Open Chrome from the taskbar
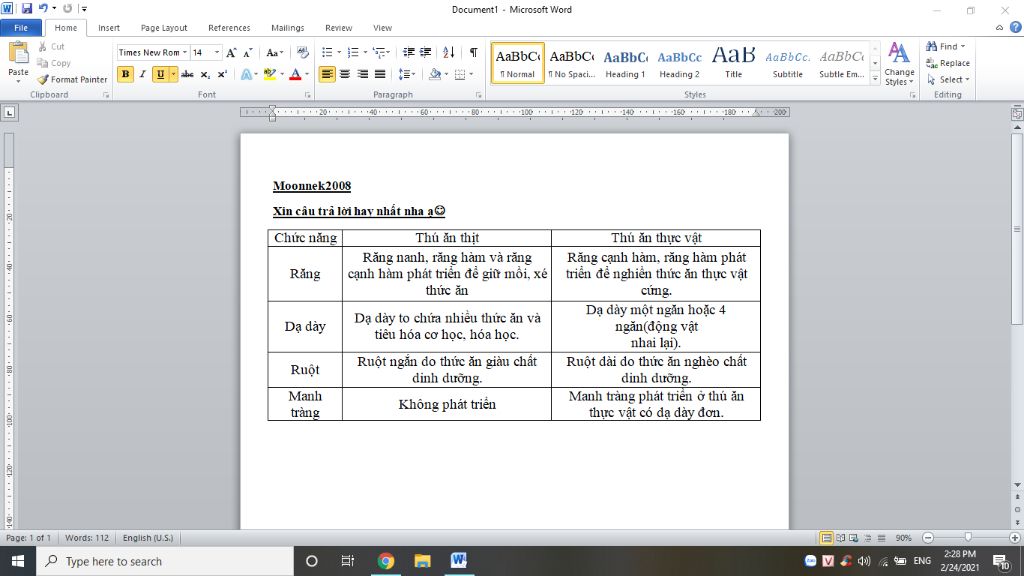This screenshot has width=1024, height=576. pos(386,561)
